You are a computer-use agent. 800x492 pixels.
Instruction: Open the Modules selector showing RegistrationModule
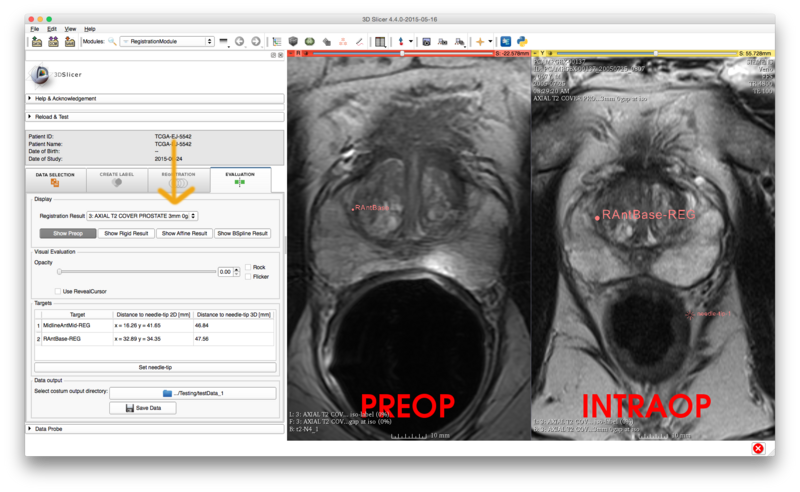pos(166,42)
